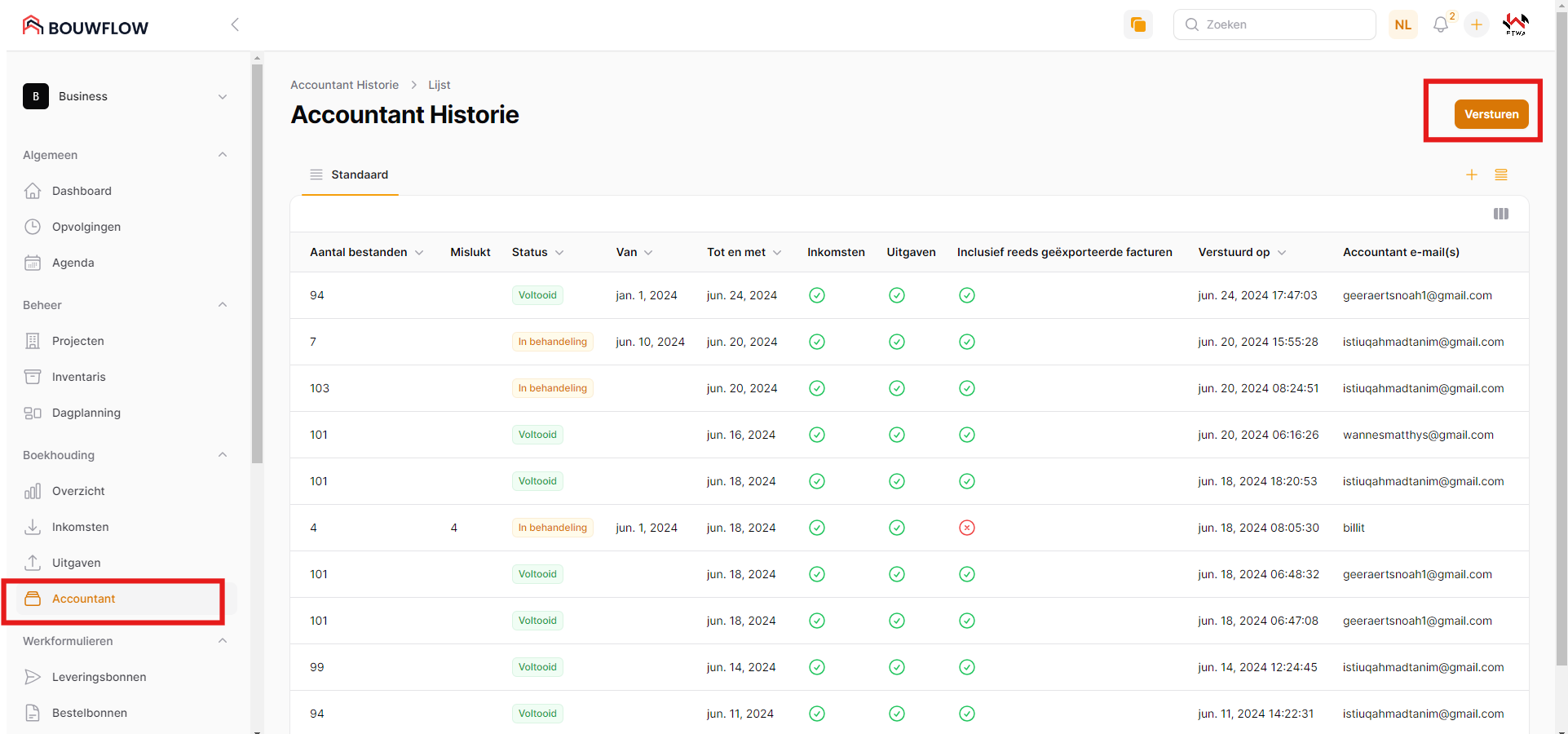Open the user profile avatar
This screenshot has height=734, width=1568.
pyautogui.click(x=1515, y=24)
